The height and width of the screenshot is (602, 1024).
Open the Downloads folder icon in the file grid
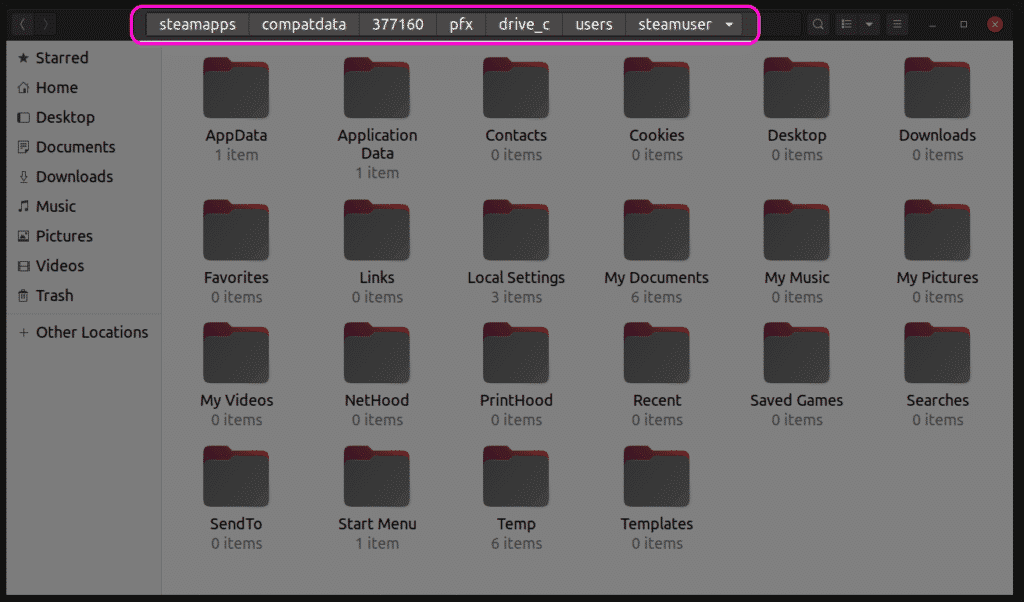[x=937, y=88]
